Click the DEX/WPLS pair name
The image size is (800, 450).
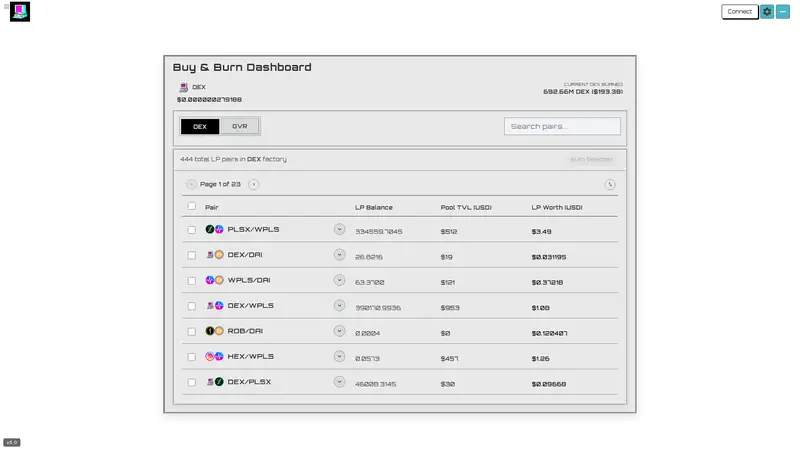point(251,306)
